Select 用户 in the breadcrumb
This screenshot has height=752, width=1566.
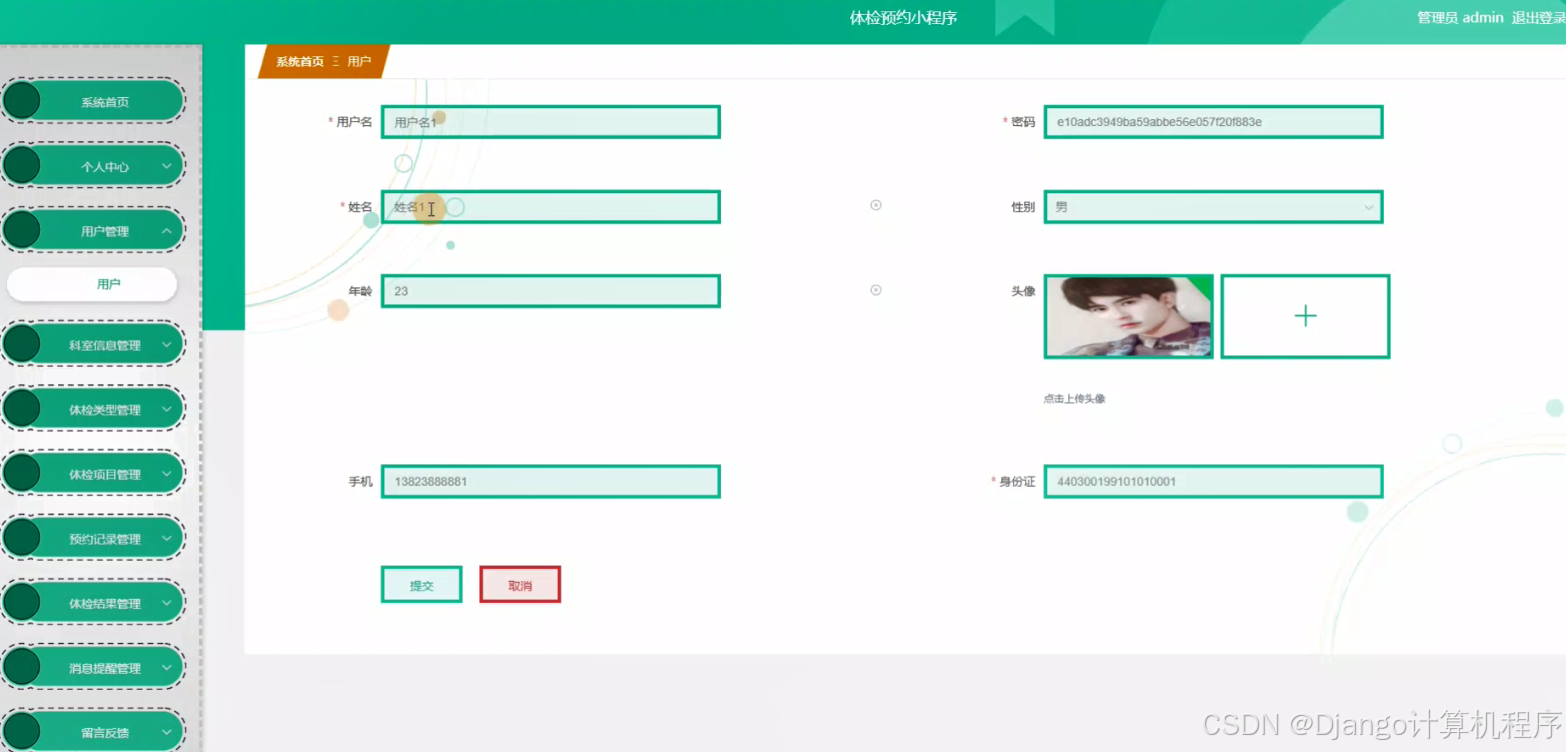360,60
